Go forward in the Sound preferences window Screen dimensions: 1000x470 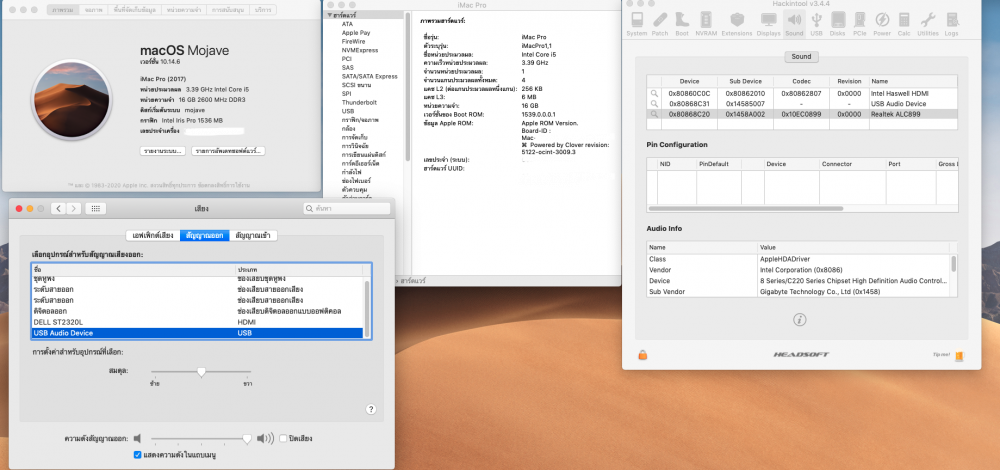coord(74,209)
